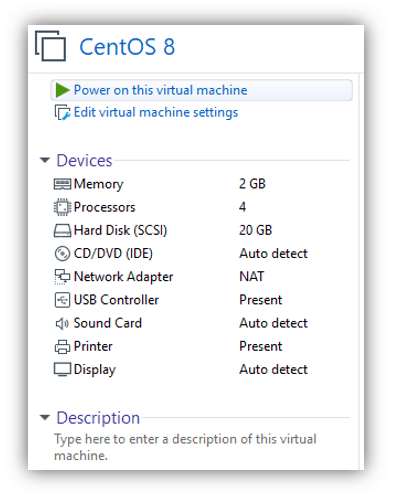Click the edit settings wrench icon

[x=62, y=113]
